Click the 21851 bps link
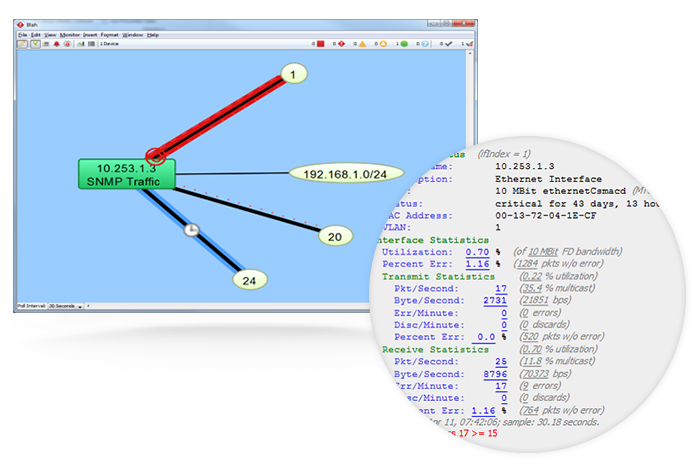This screenshot has height=475, width=695. 535,300
